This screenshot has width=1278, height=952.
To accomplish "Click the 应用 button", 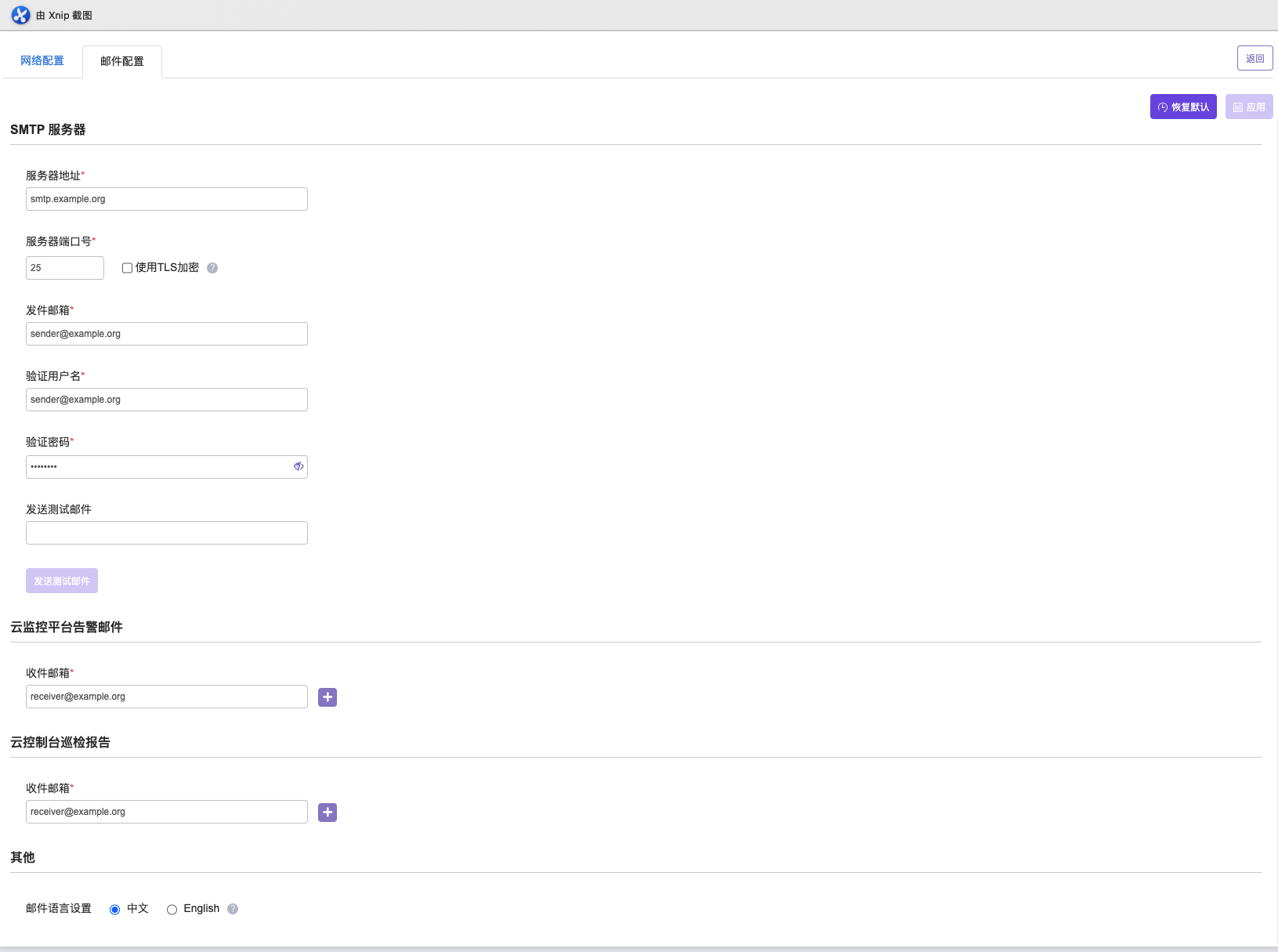I will pos(1249,107).
